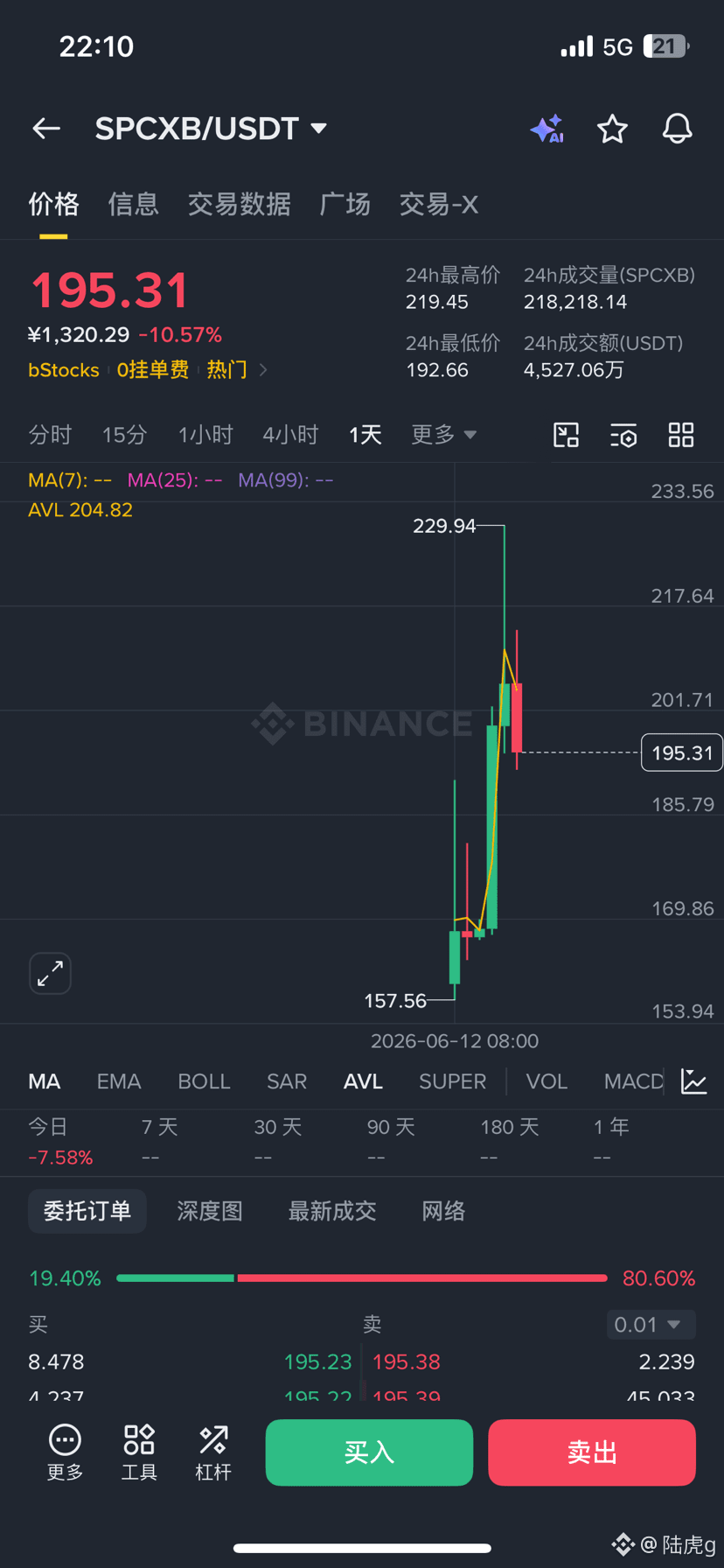This screenshot has height=1568, width=724.
Task: Open indicator chart icon beside MACD
Action: coord(694,1081)
